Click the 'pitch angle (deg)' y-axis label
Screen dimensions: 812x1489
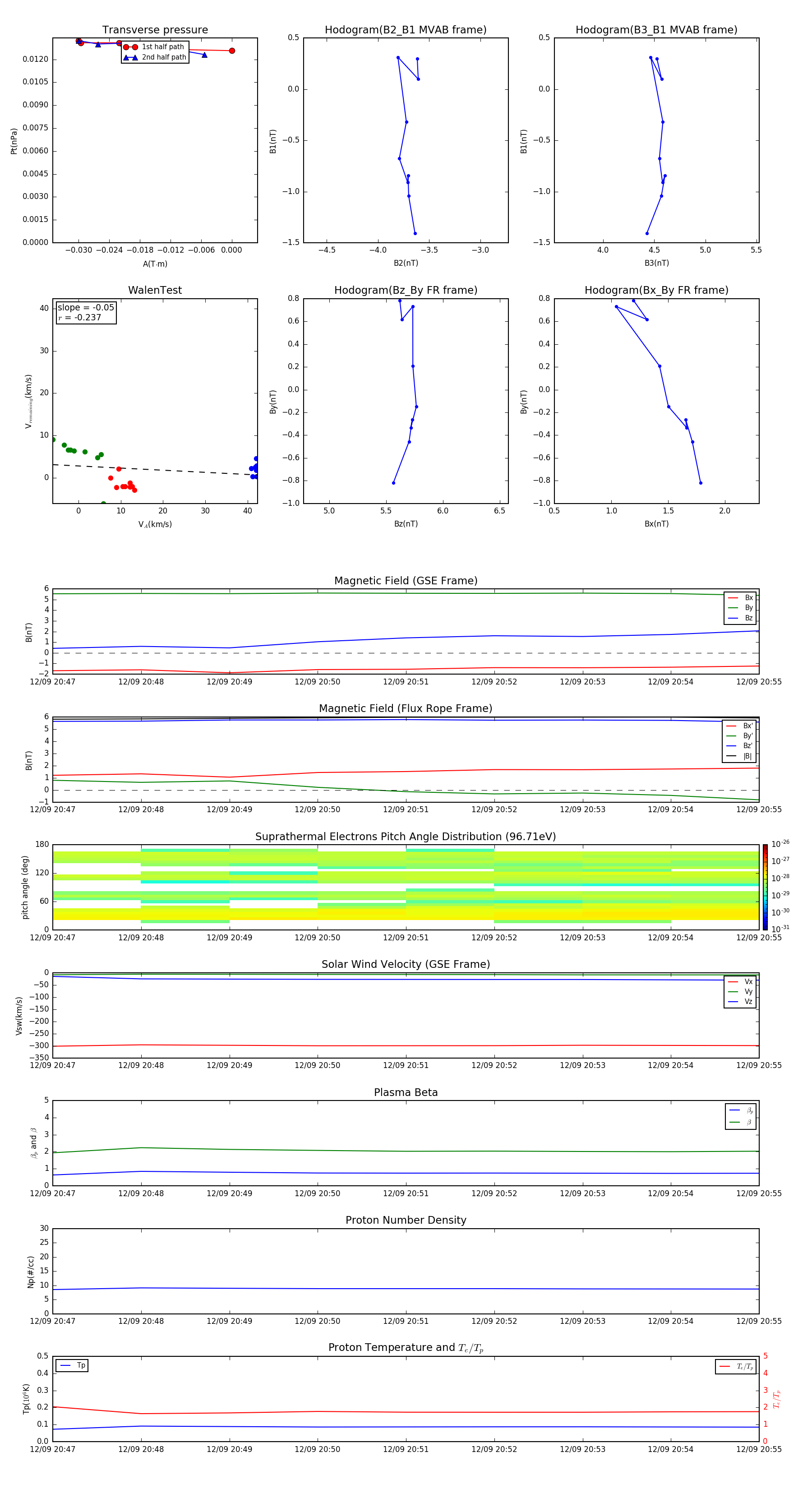[25, 887]
